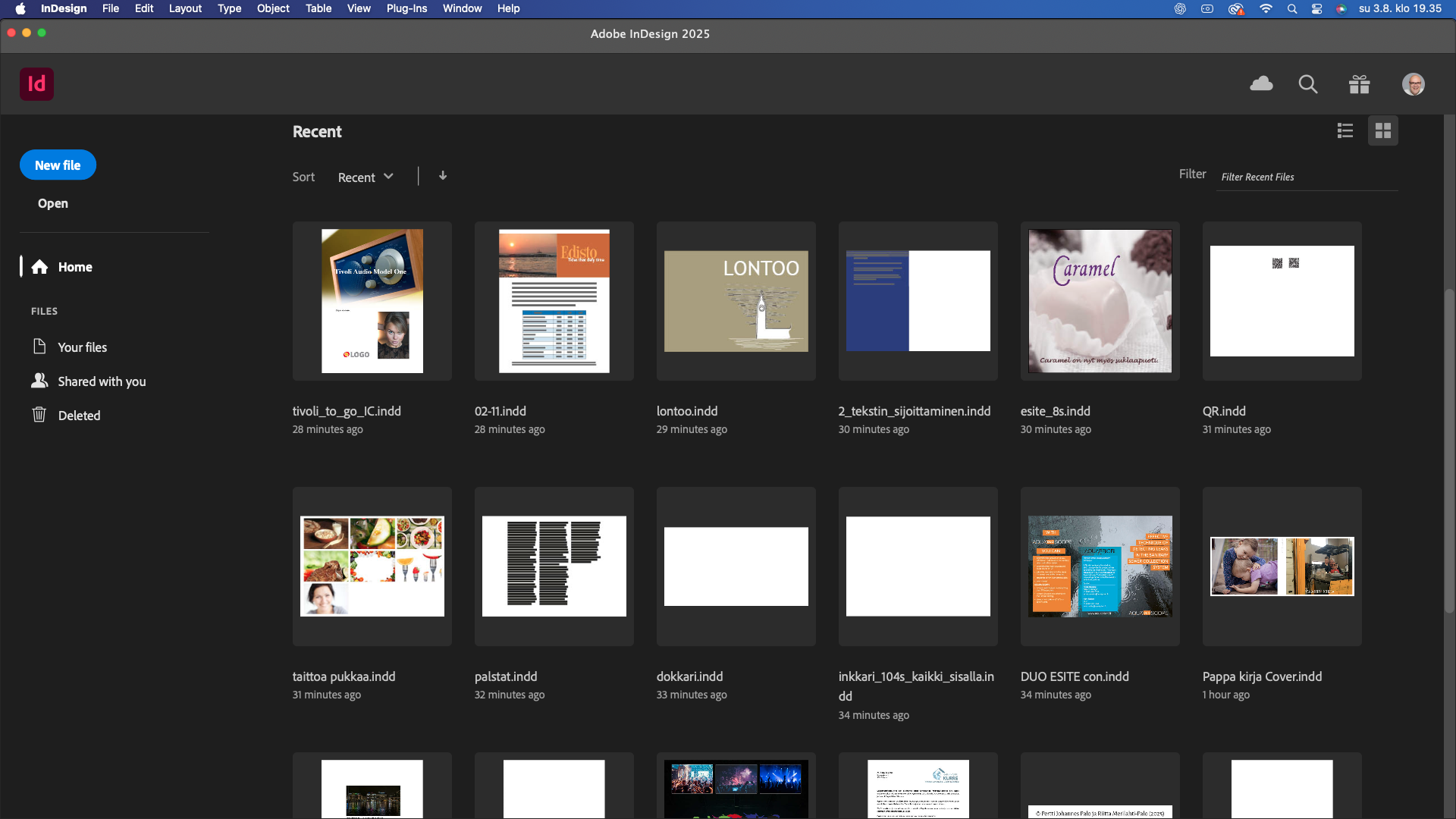Open the dokkari.indd thumbnail

[x=736, y=566]
